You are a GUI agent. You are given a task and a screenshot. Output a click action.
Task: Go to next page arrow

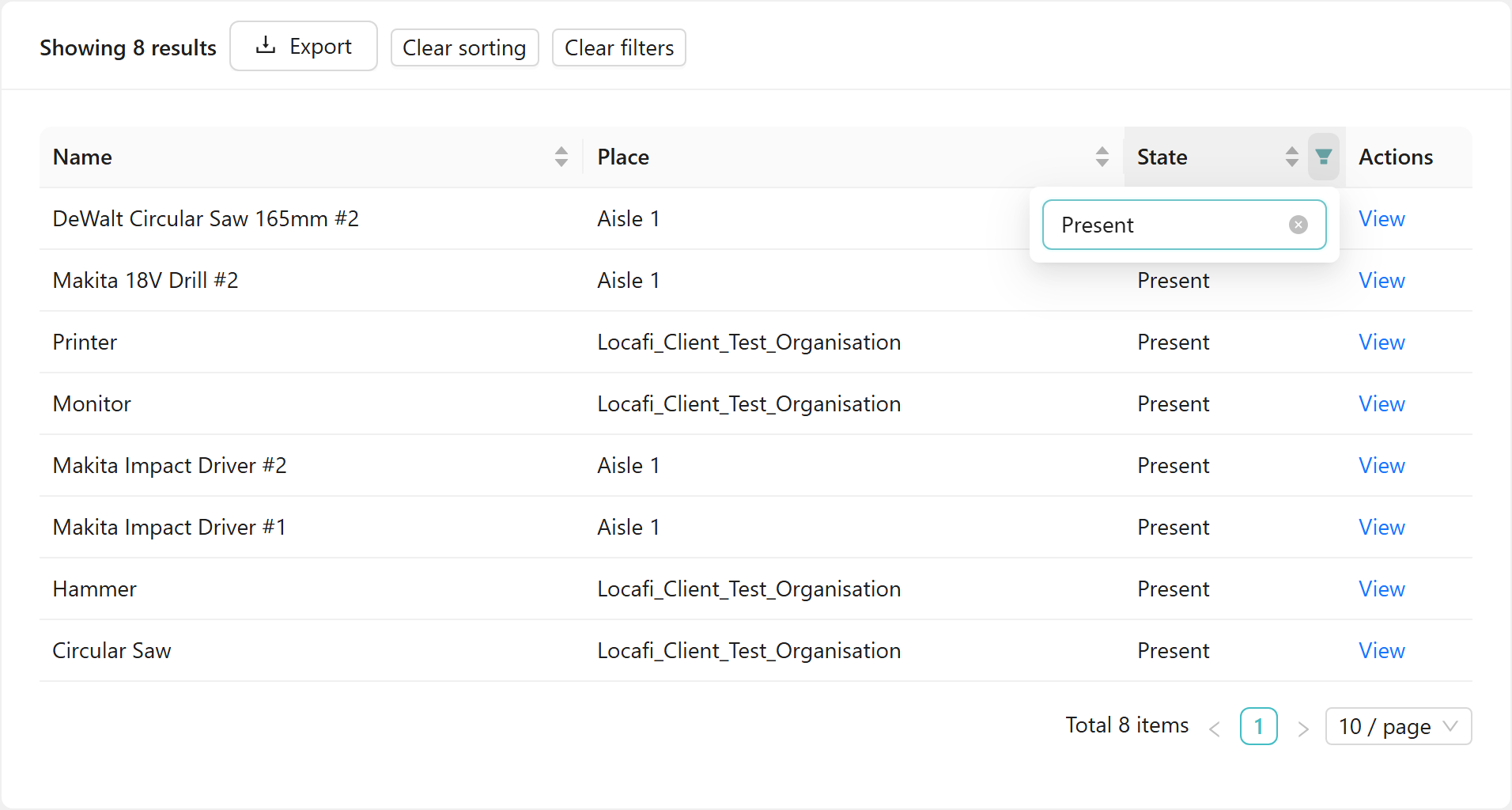(1303, 727)
